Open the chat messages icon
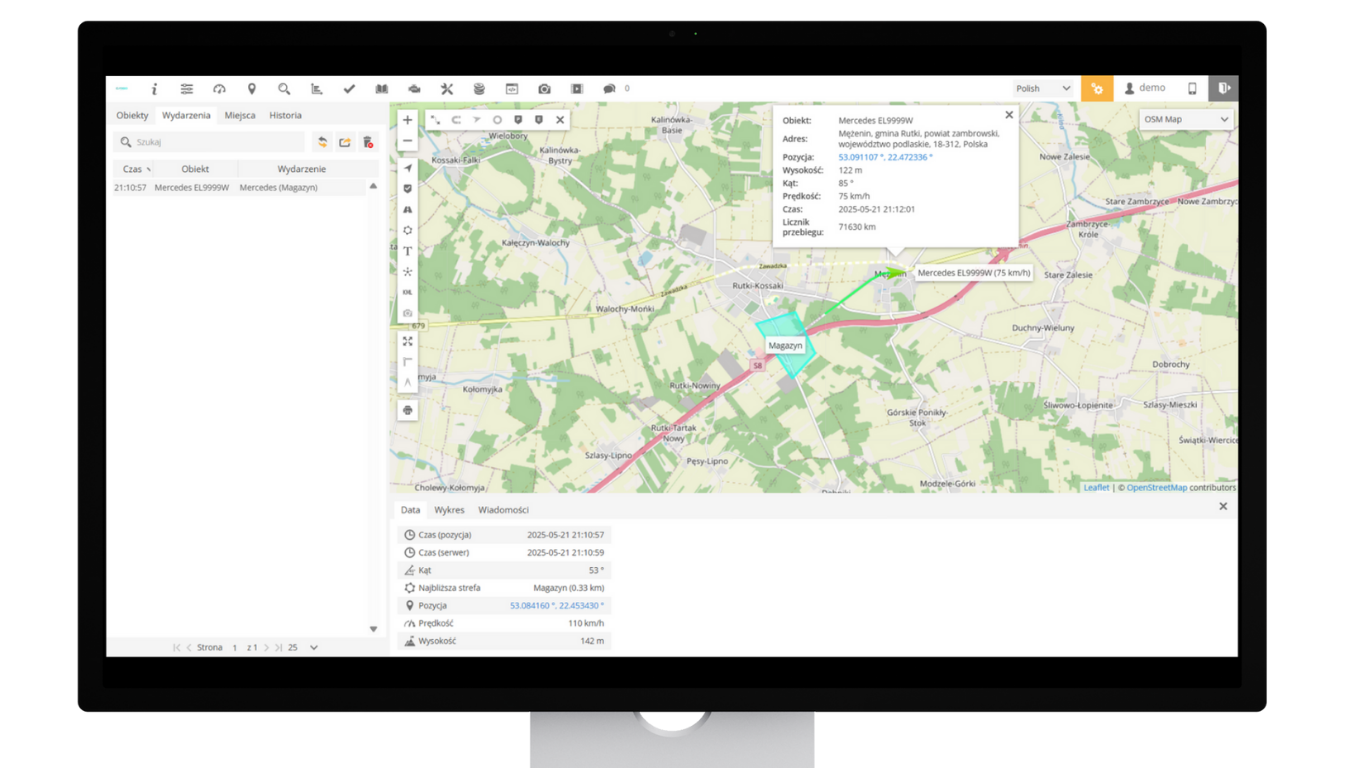Image resolution: width=1366 pixels, height=768 pixels. tap(609, 89)
